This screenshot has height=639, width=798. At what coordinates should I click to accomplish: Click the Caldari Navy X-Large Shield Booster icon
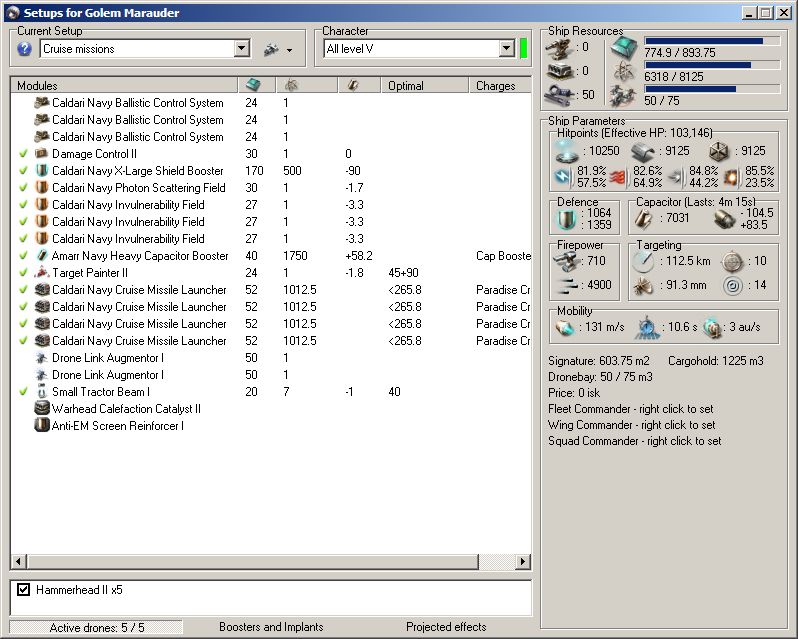[42, 171]
